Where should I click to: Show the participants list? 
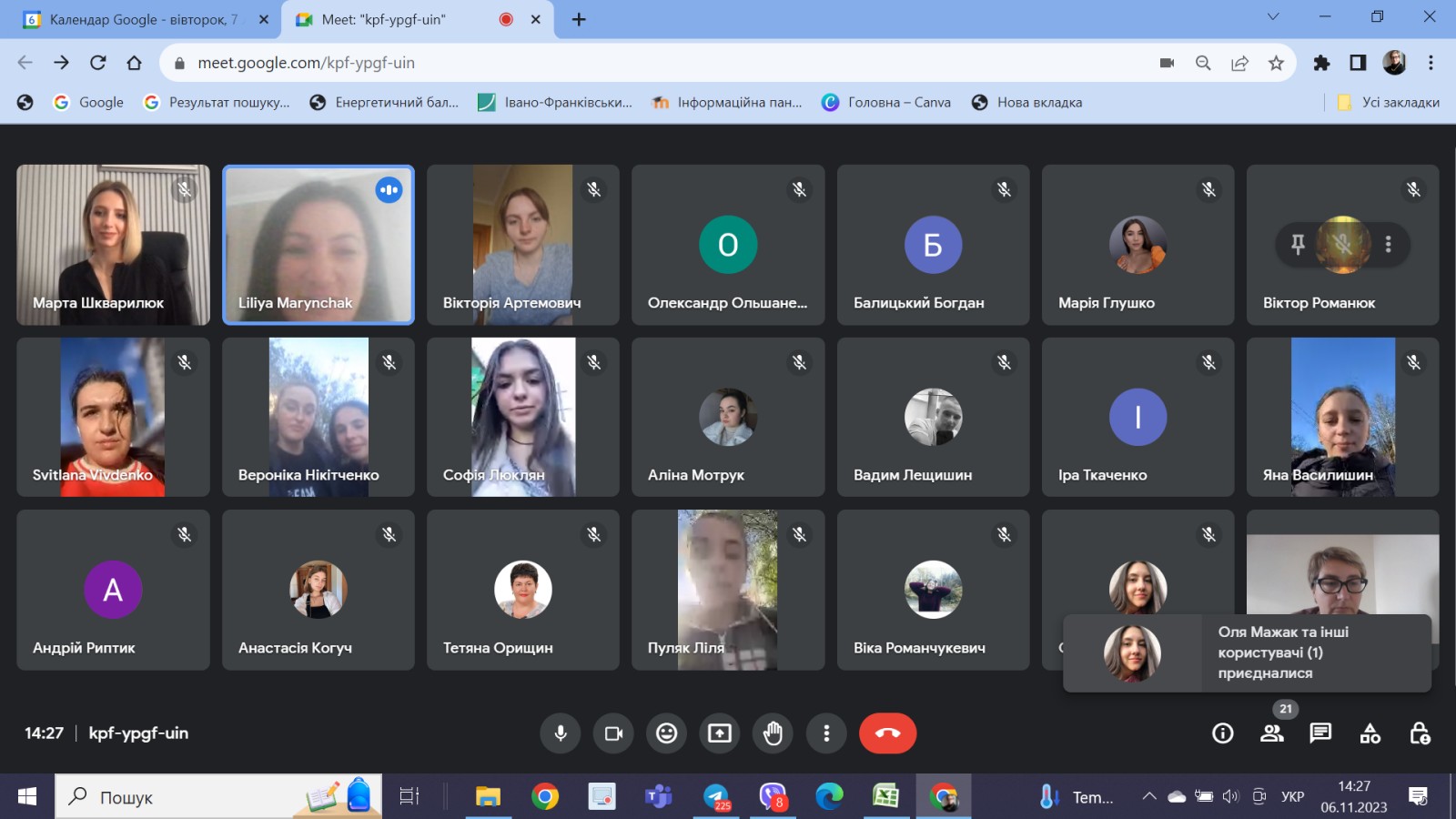click(x=1272, y=733)
